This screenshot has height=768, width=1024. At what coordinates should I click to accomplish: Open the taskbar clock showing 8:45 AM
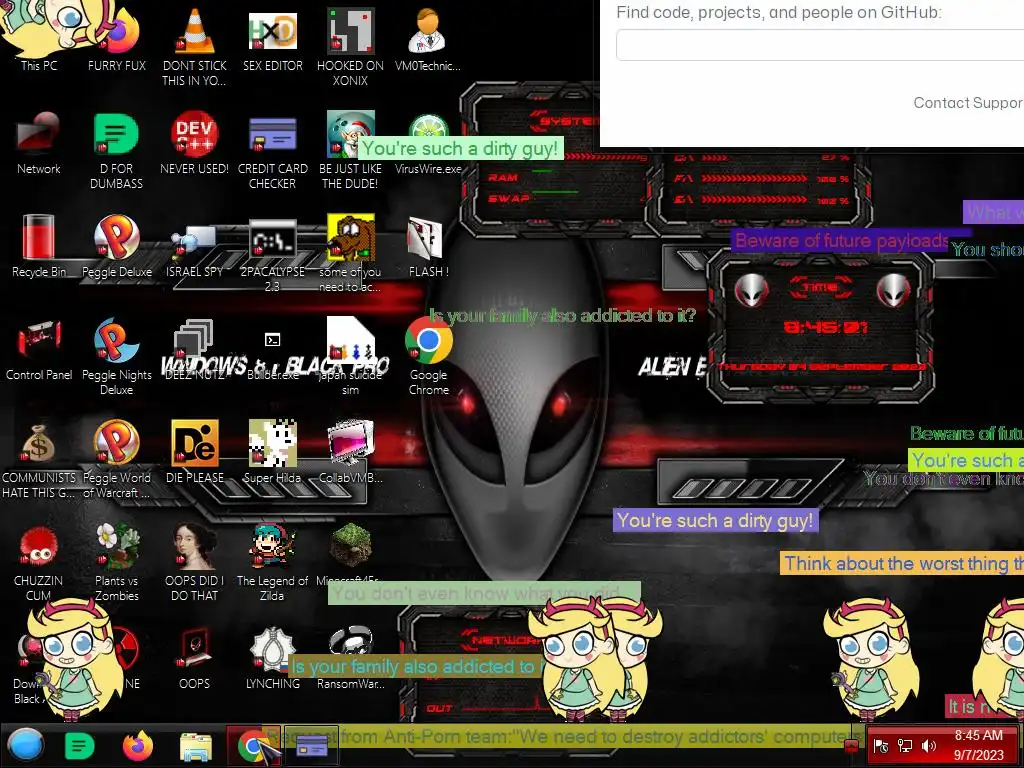[x=978, y=745]
